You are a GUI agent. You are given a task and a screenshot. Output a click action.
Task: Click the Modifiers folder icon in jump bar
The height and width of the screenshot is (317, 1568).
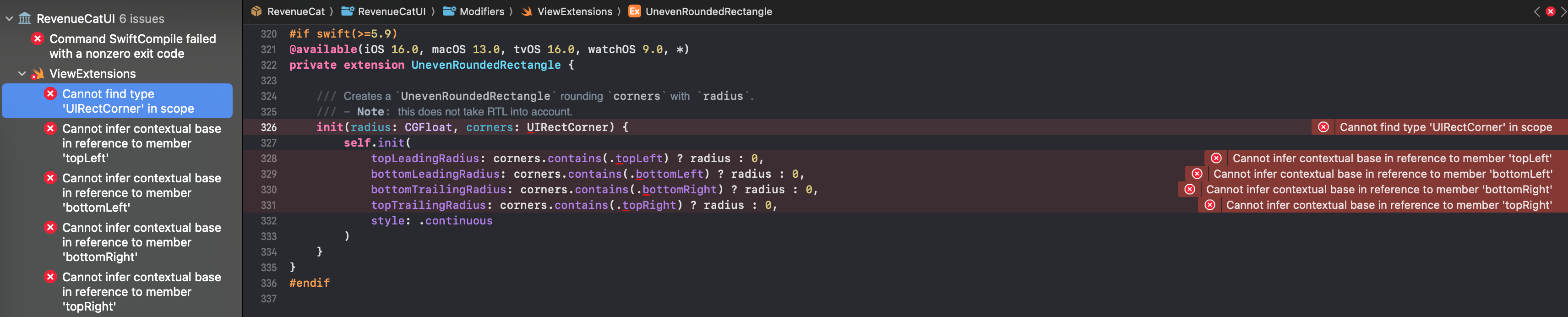[x=449, y=11]
